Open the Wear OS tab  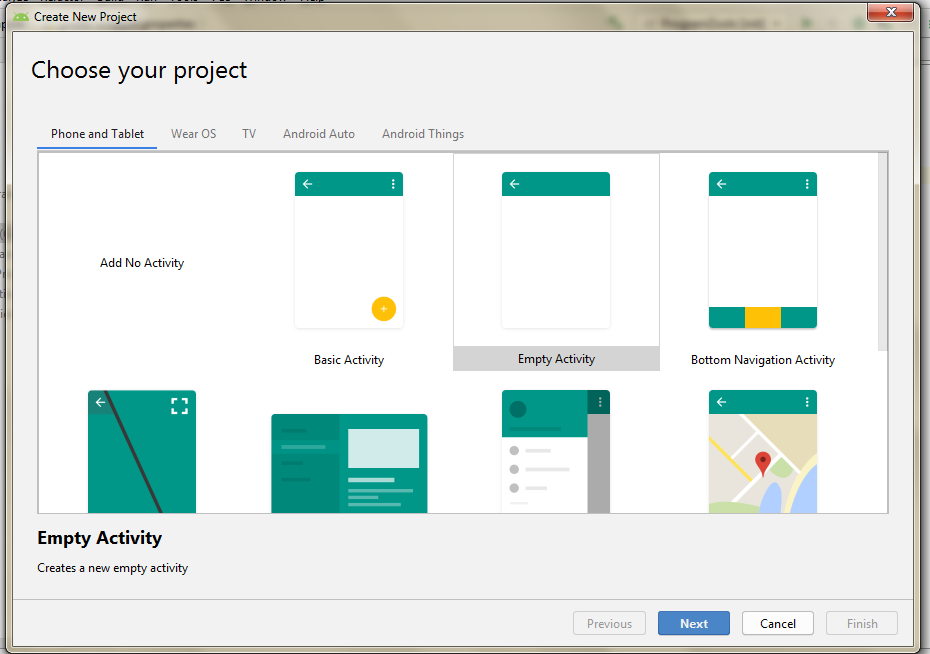[193, 134]
